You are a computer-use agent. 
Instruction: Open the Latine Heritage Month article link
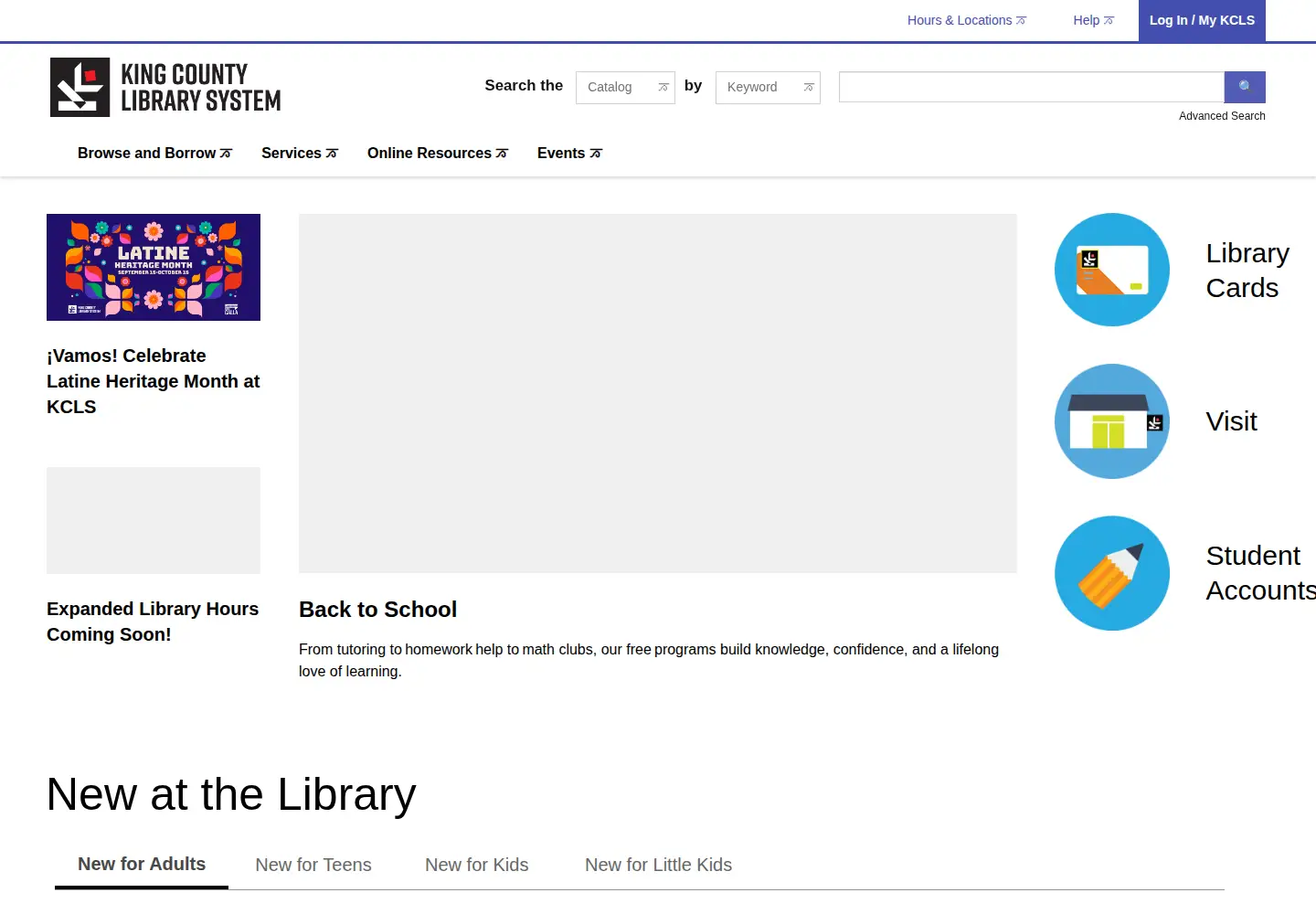[154, 381]
